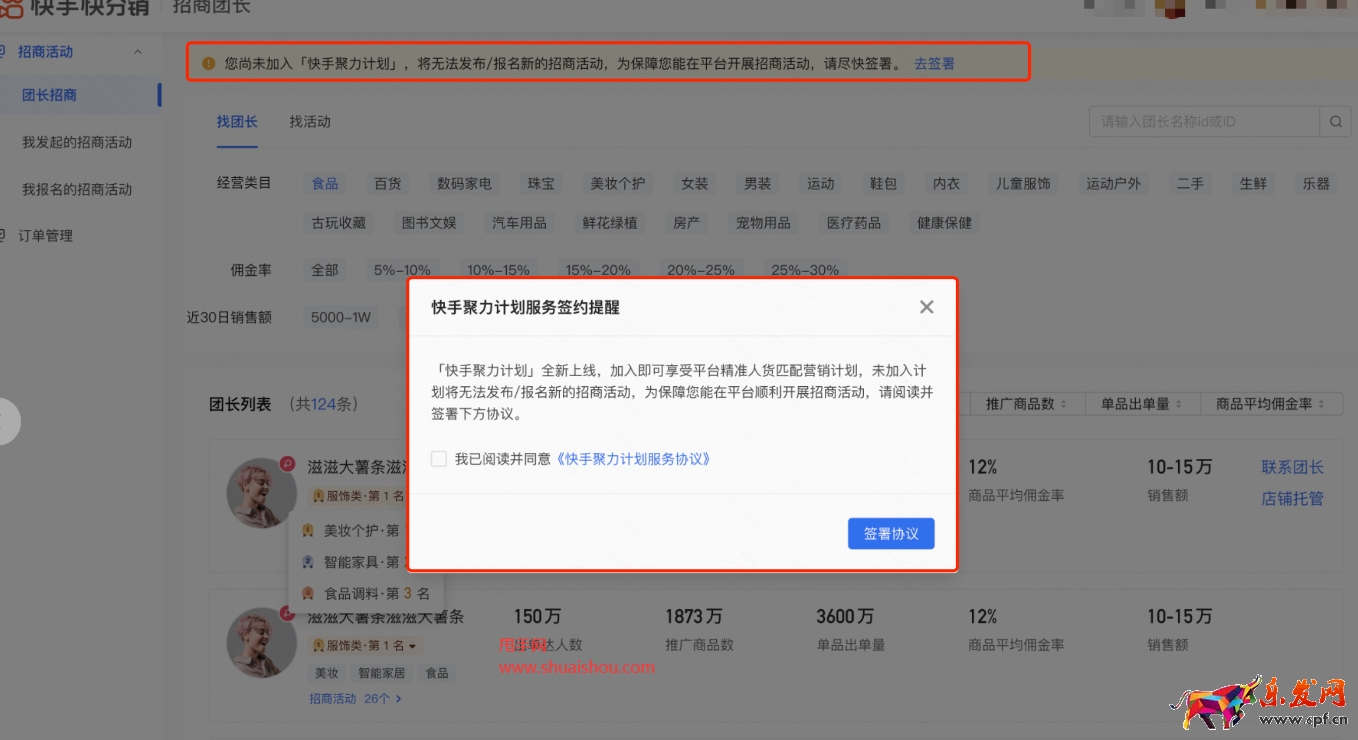Select the 美妆个护 category chip
This screenshot has width=1358, height=740.
click(618, 184)
